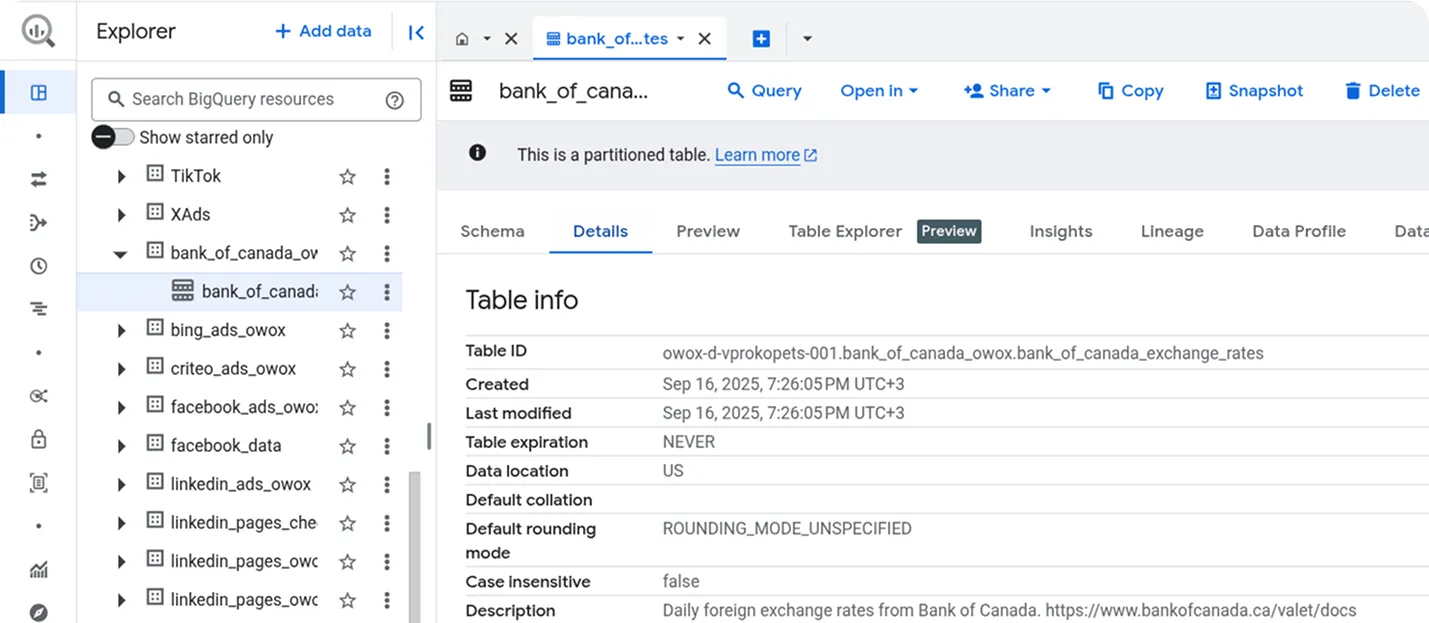Open more actions for TikTok dataset

[386, 177]
